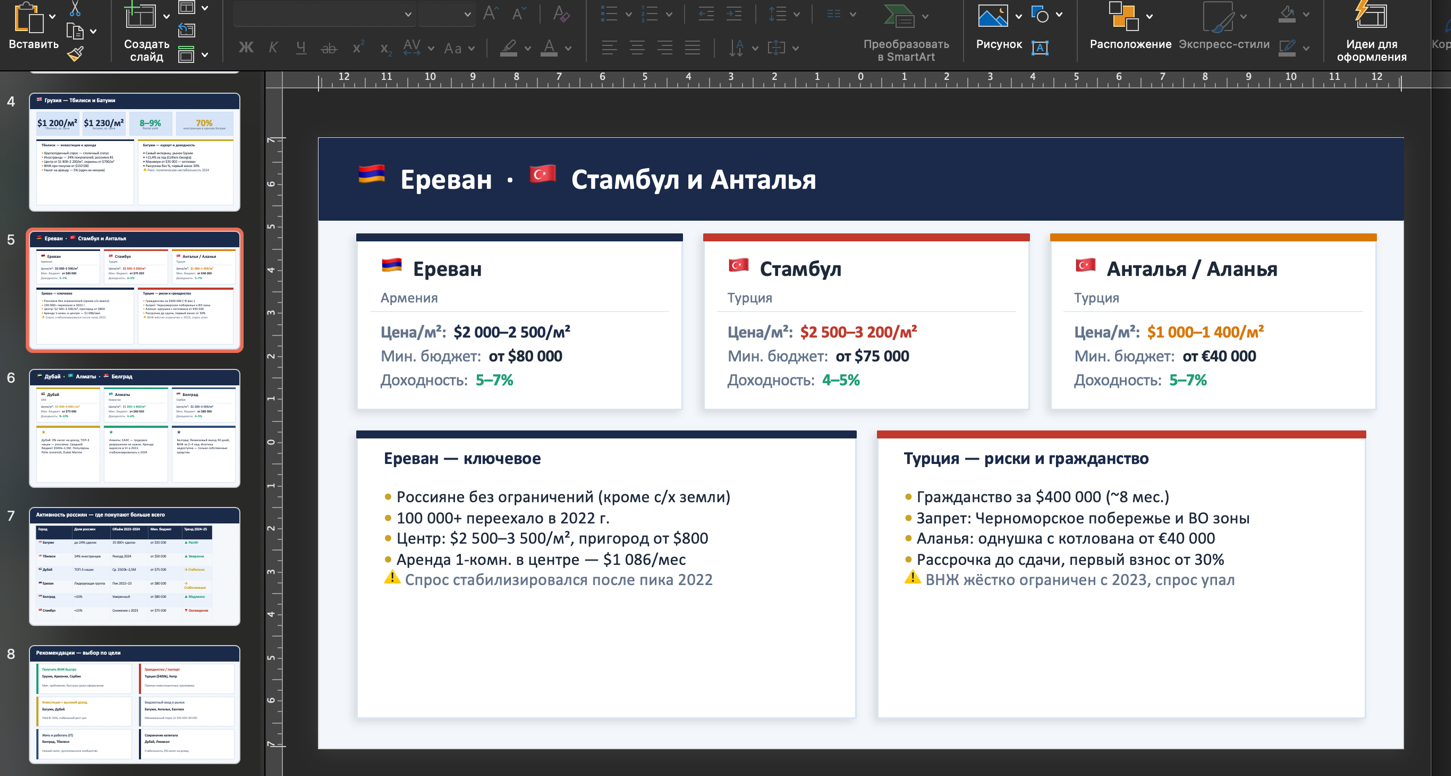Select slide 7 thumbnail Активность россиян

point(135,566)
